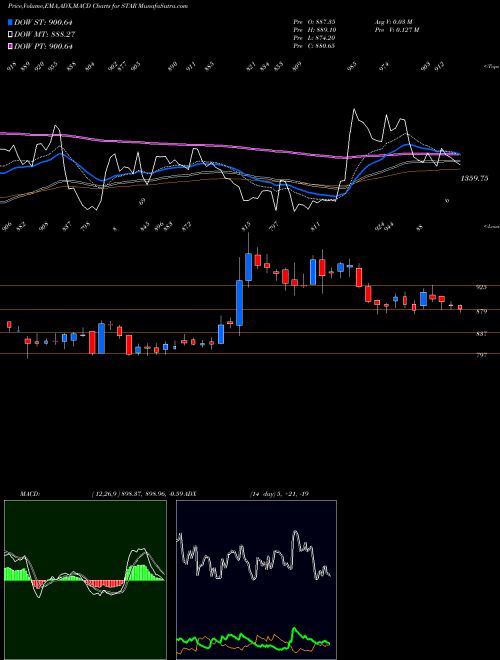Click the last red candlestick on the right
Screen dimensions: 500x660
(x=460, y=307)
